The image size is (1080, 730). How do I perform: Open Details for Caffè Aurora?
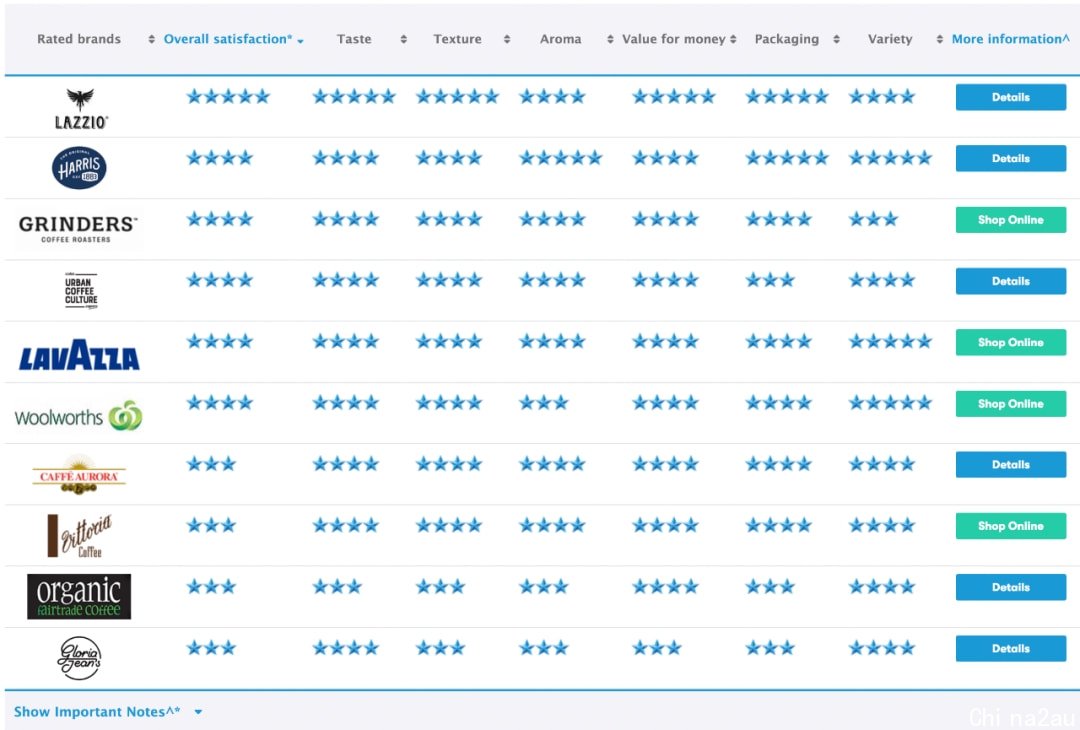pyautogui.click(x=1010, y=465)
